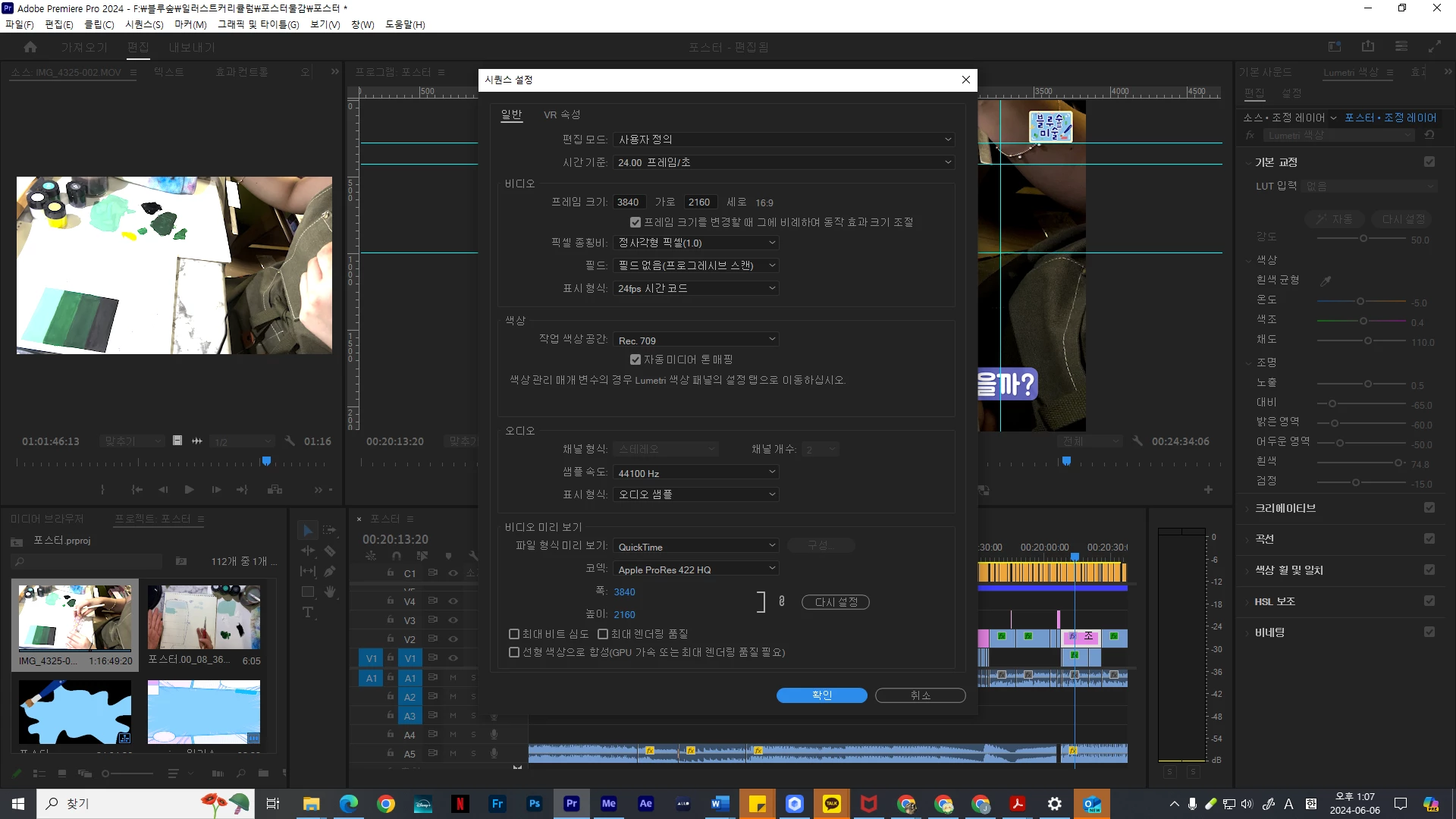Screen dimensions: 1456x819
Task: Switch to the VR 속성 tab
Action: pos(561,115)
